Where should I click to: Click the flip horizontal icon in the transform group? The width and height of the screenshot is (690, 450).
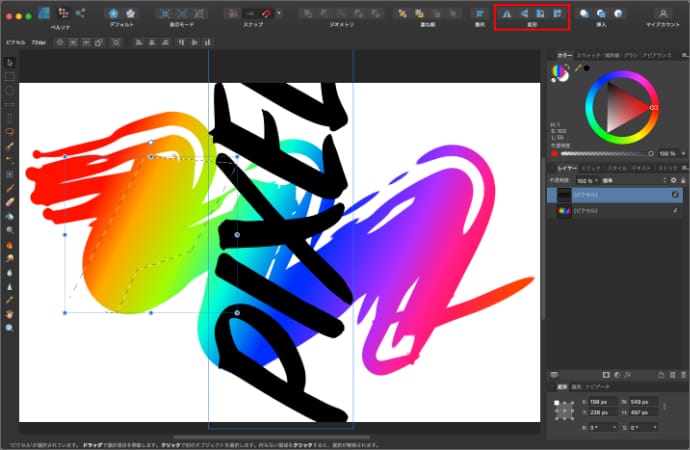coord(506,14)
